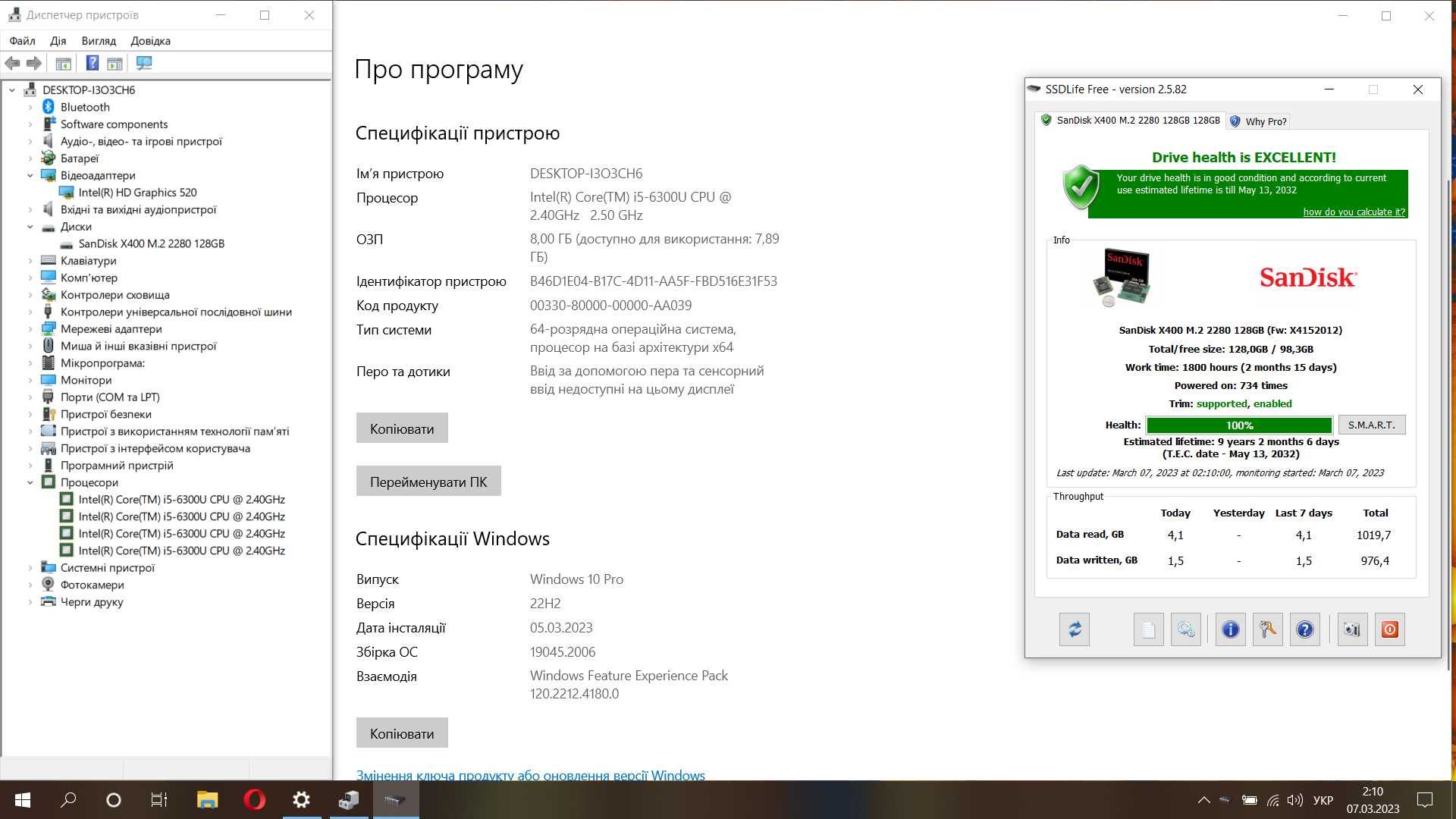Select the SSDLife chip icon on taskbar
1456x819 pixels.
(x=395, y=800)
